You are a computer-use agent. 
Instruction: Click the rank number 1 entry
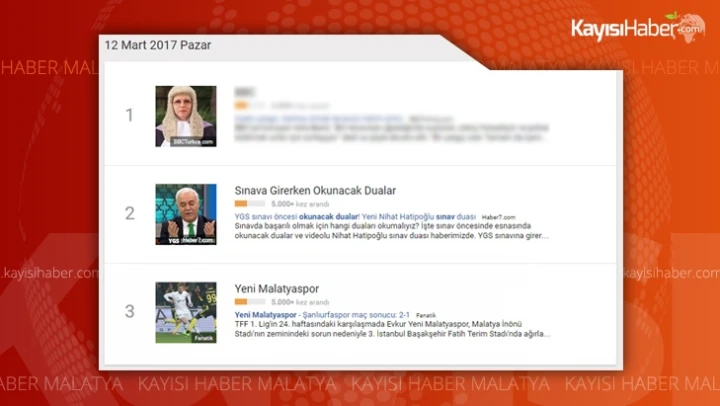pos(129,116)
